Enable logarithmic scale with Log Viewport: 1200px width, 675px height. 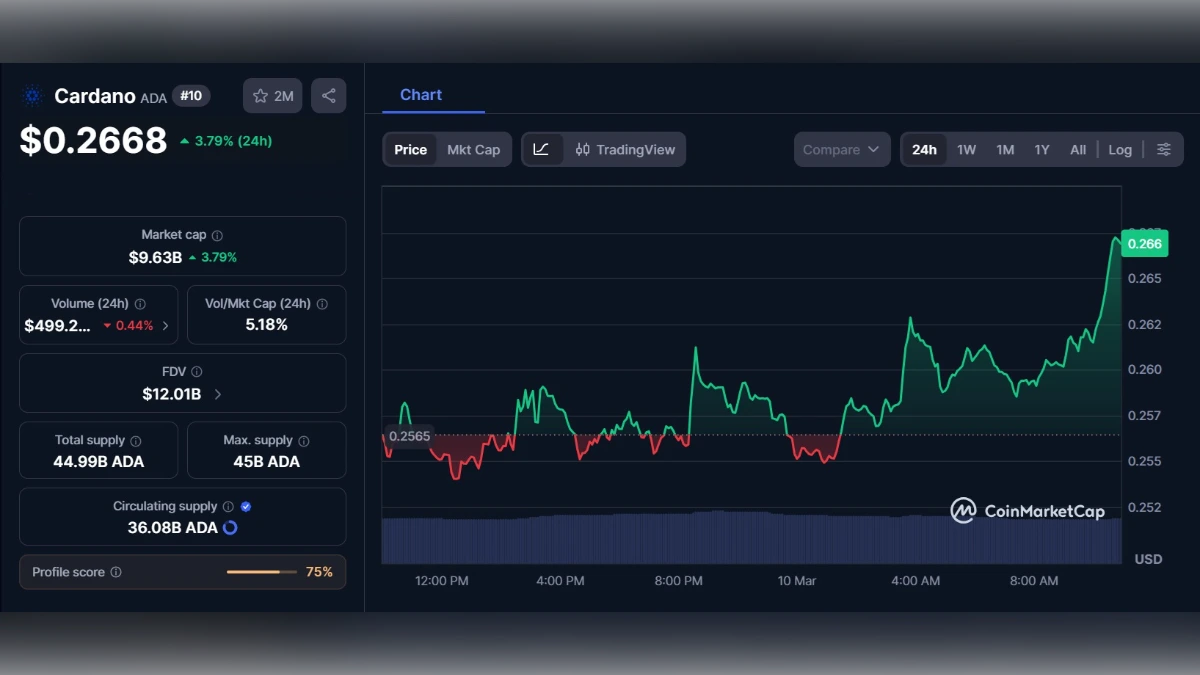[1119, 149]
